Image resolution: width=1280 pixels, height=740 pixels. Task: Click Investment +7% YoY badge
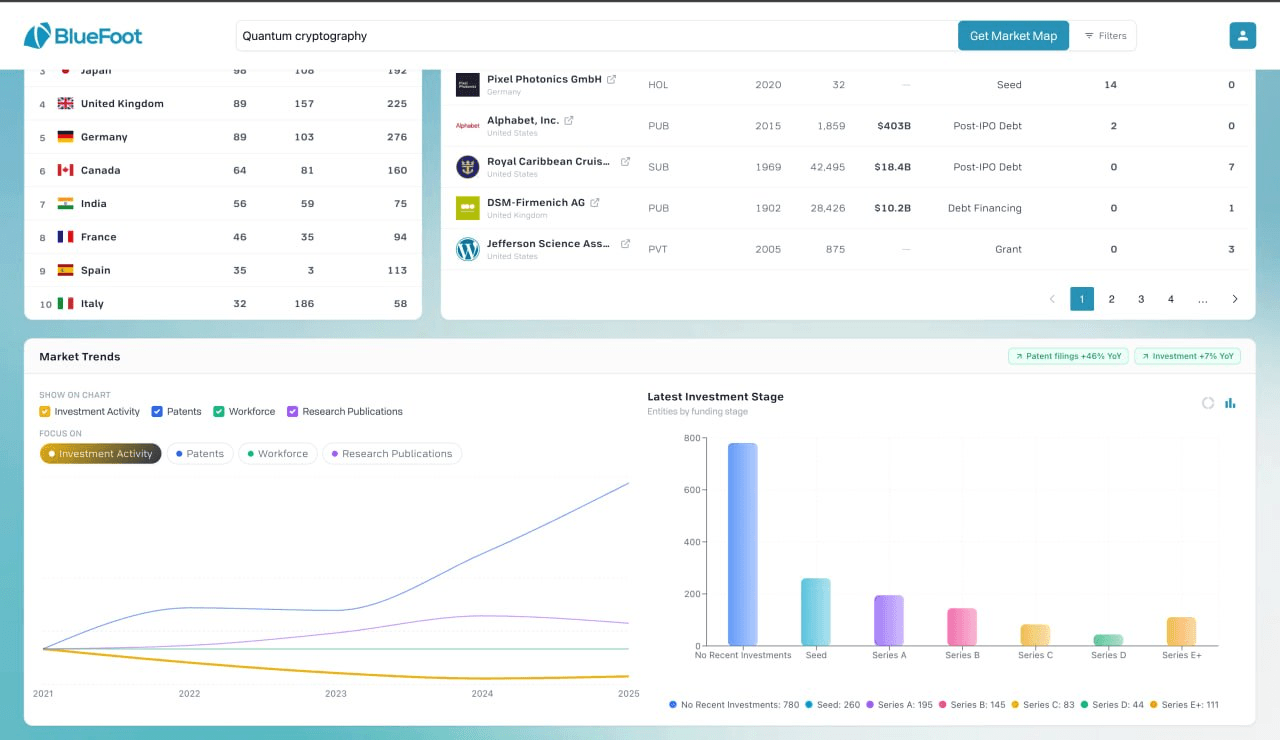[1187, 356]
